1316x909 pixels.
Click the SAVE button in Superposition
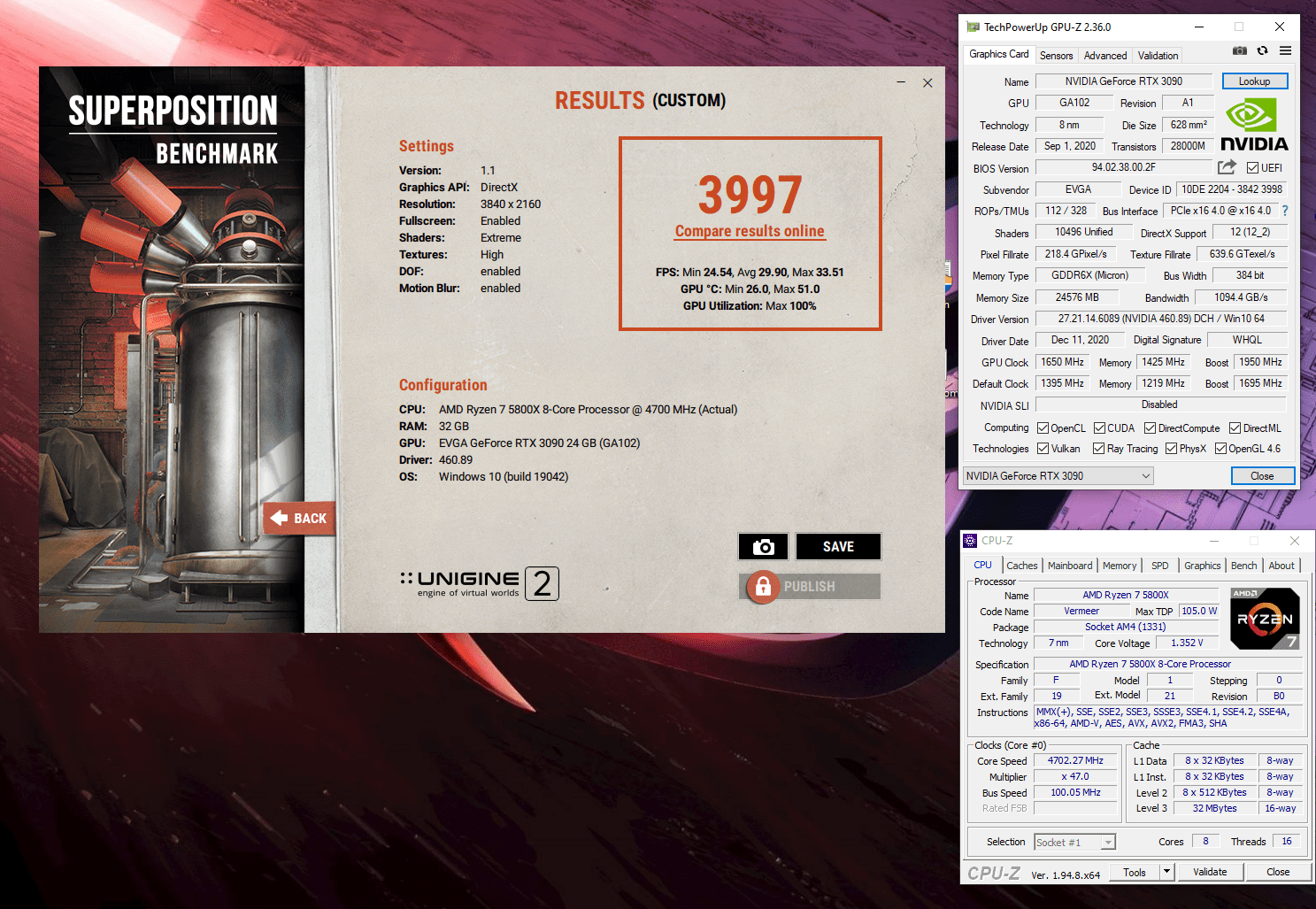point(838,547)
